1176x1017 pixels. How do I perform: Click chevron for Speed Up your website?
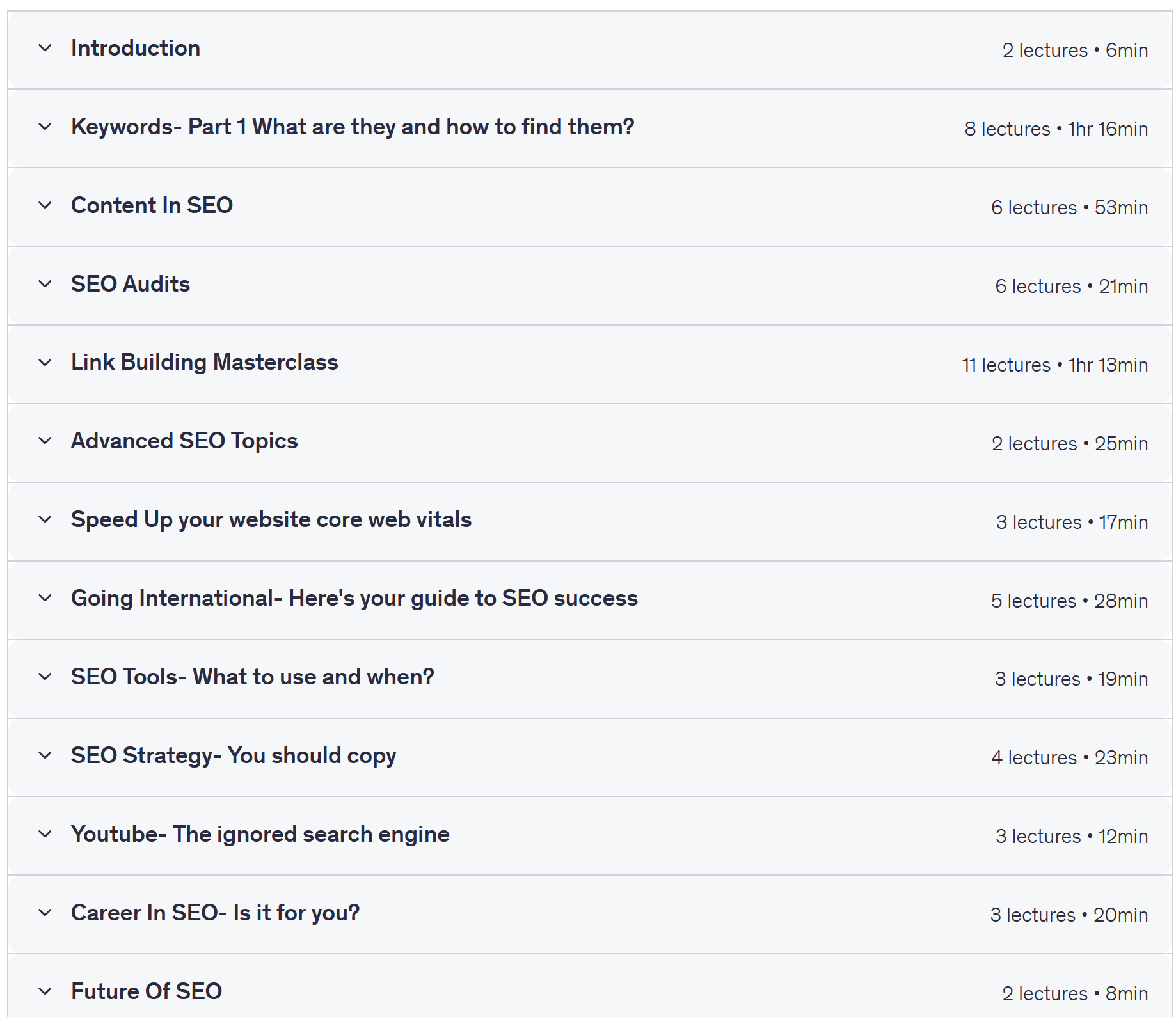tap(45, 519)
